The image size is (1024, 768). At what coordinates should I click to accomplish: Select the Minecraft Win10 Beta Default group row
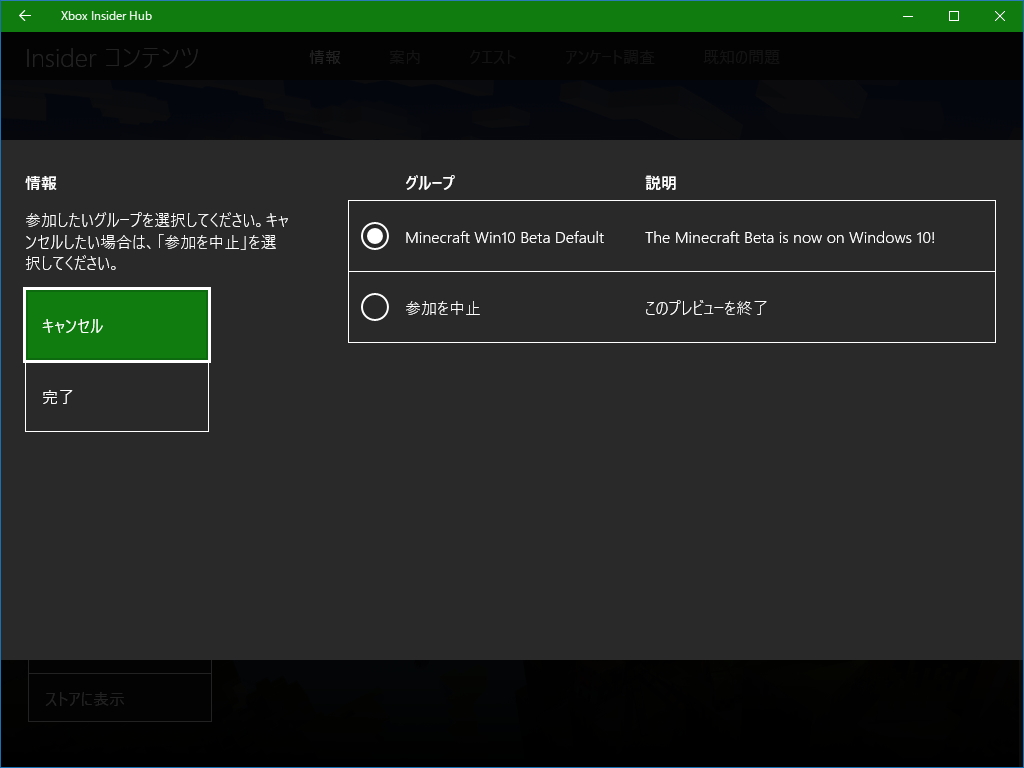[x=503, y=237]
